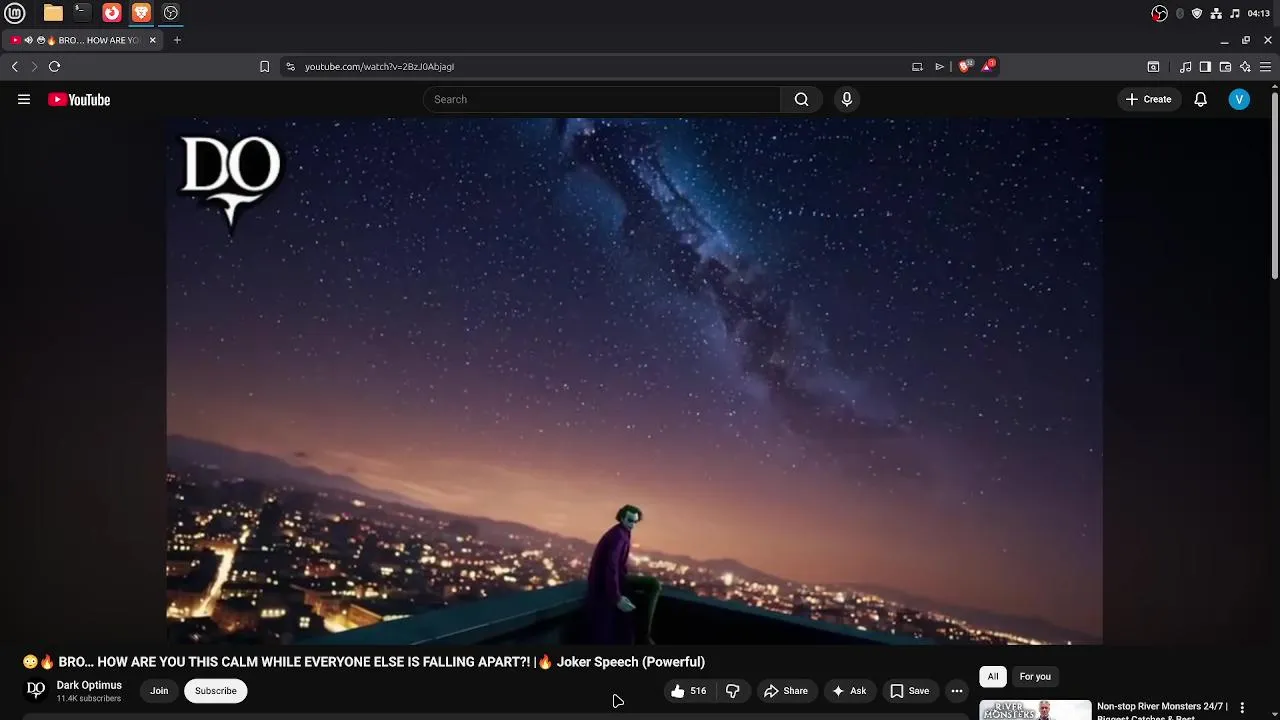Bookmark this page in the address bar

tap(264, 66)
